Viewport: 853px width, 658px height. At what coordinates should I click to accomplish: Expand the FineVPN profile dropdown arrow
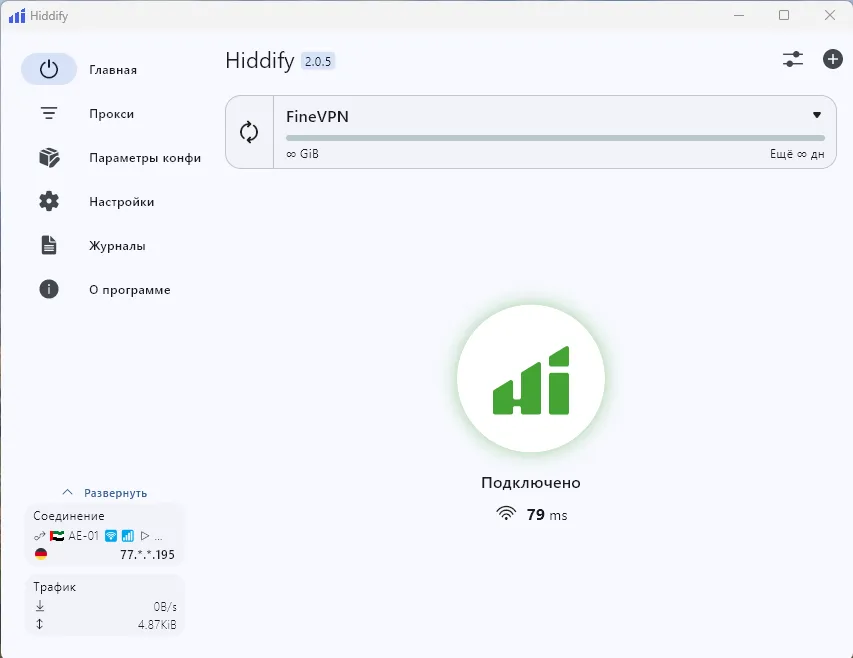(x=816, y=116)
